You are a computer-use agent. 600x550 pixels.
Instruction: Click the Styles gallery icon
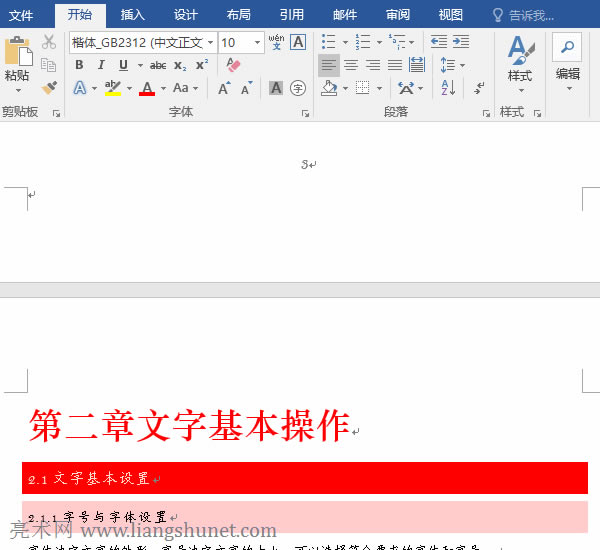(x=520, y=50)
